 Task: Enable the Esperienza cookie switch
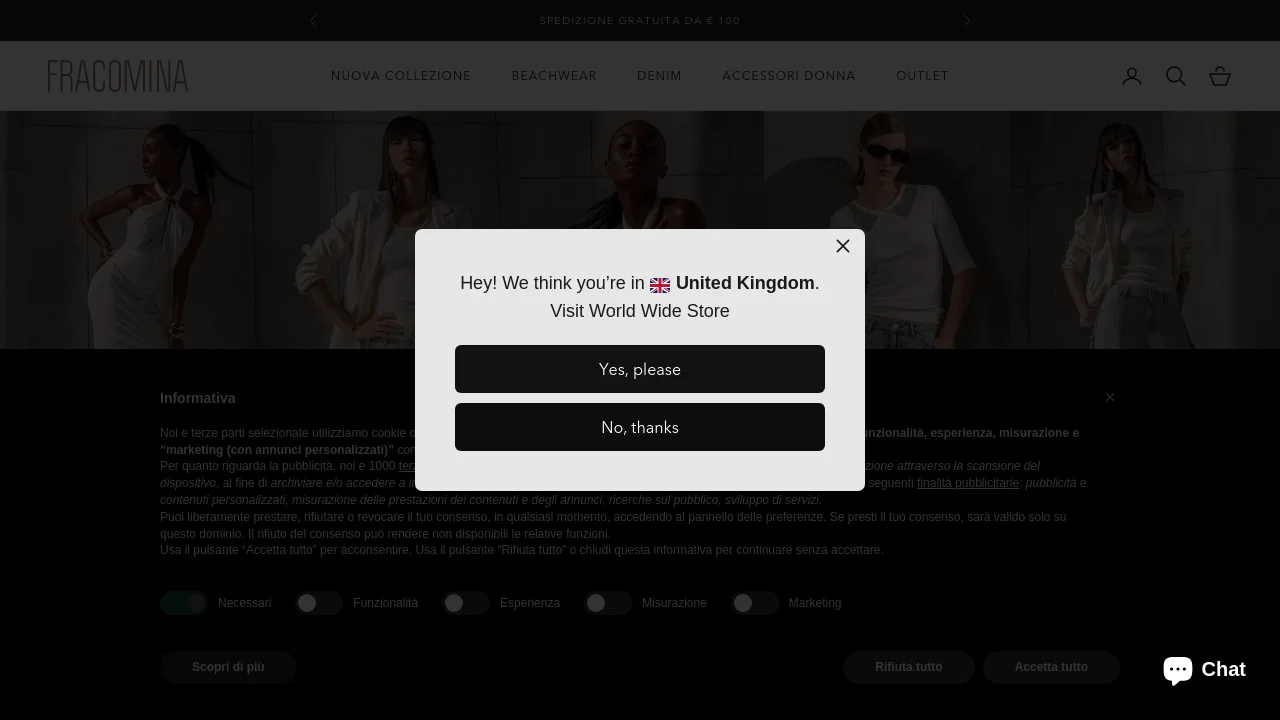click(x=466, y=603)
